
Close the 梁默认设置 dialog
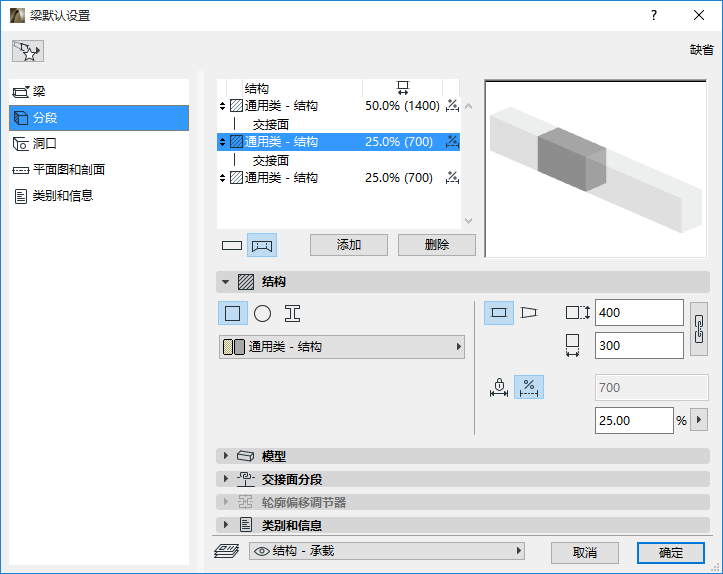tap(699, 15)
